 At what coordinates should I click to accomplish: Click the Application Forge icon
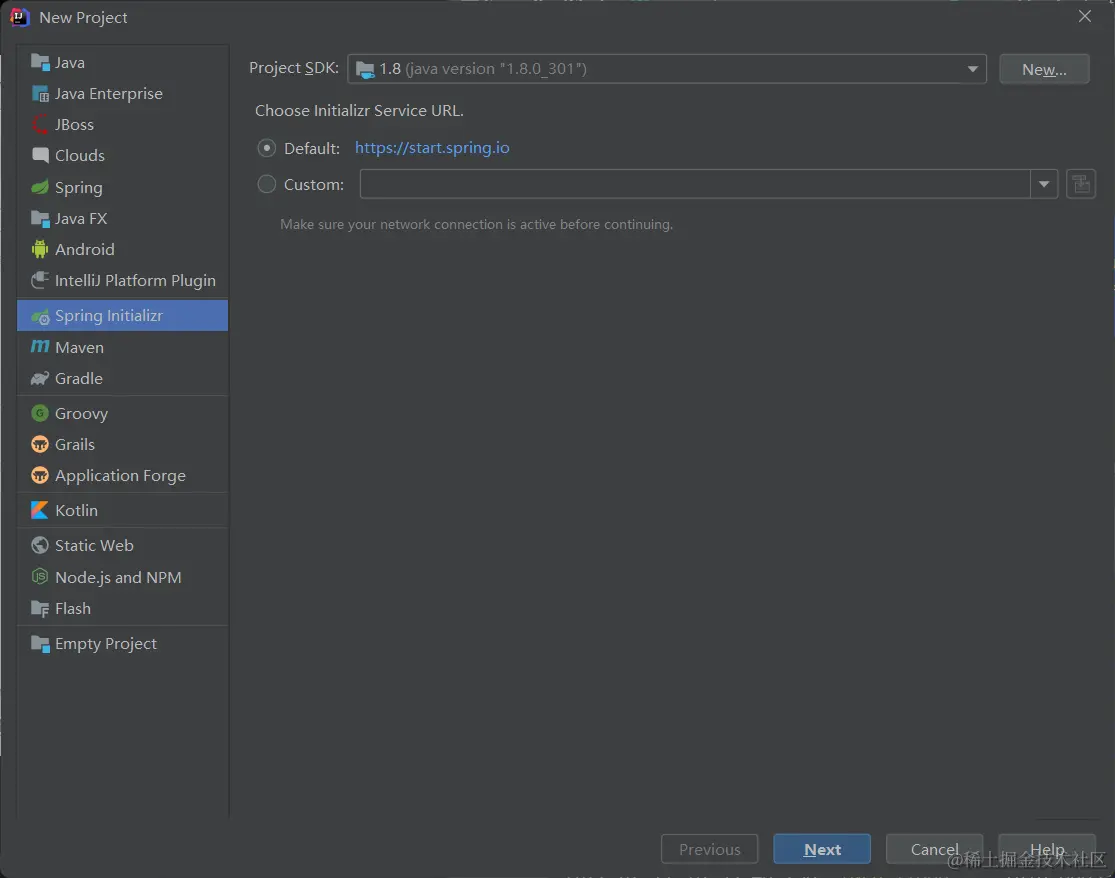(40, 476)
